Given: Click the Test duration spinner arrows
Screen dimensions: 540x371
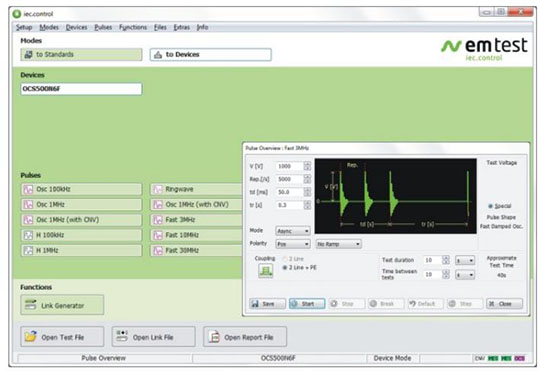Looking at the screenshot, I should pos(446,260).
